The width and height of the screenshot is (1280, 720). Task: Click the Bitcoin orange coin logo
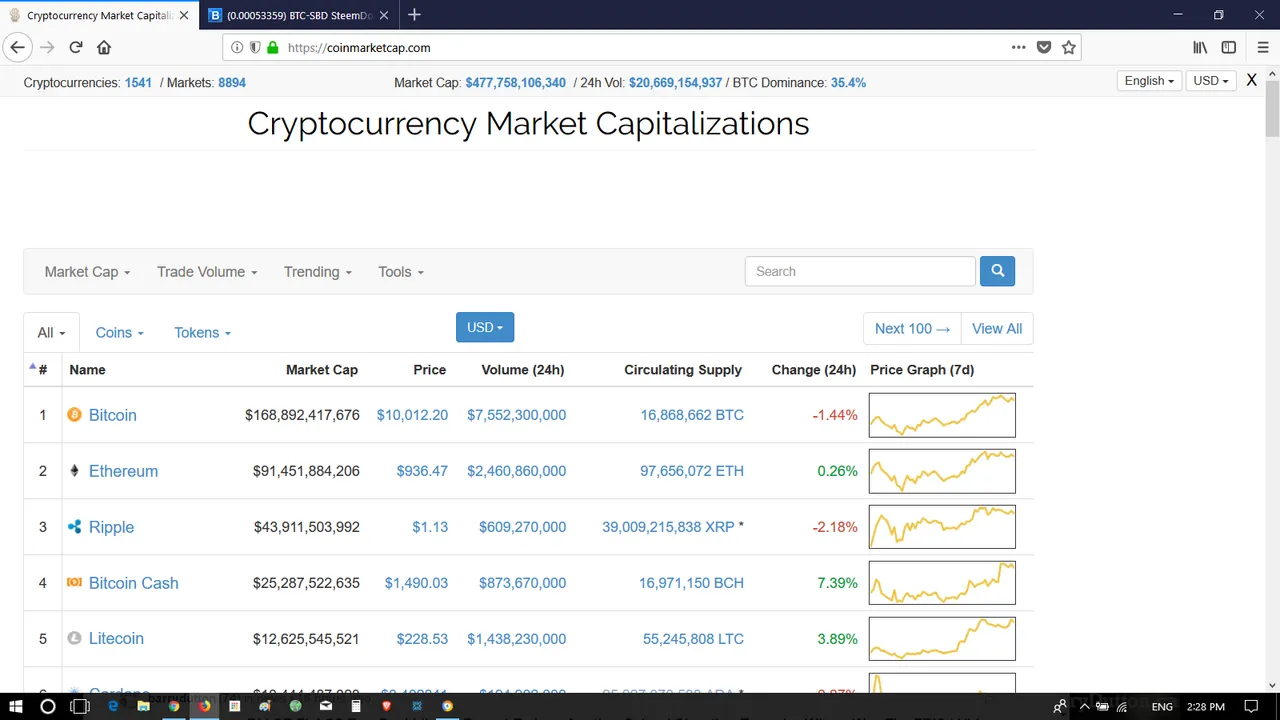(74, 414)
